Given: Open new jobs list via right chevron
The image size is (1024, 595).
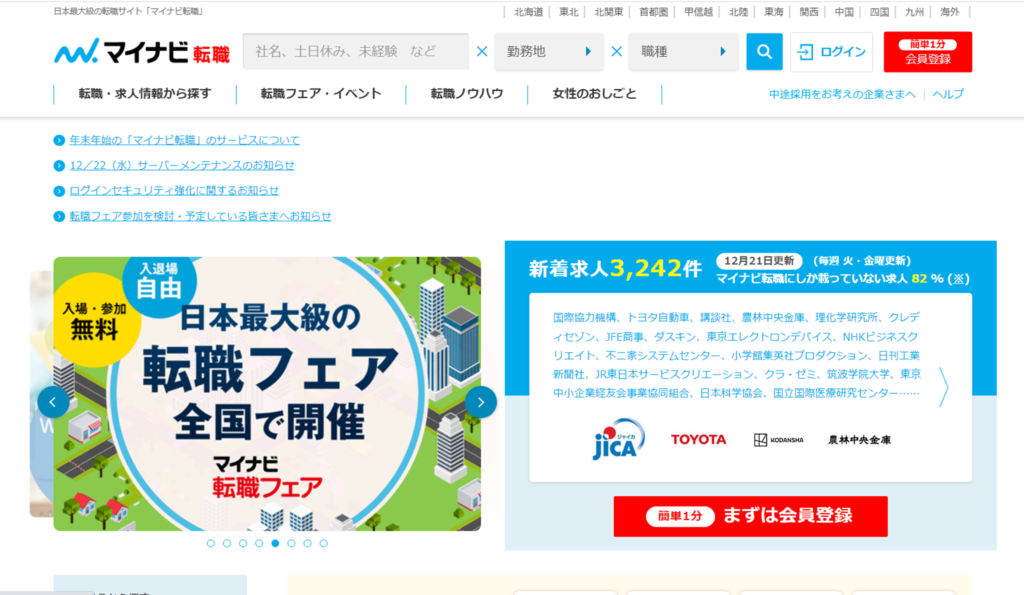Looking at the screenshot, I should pos(944,387).
